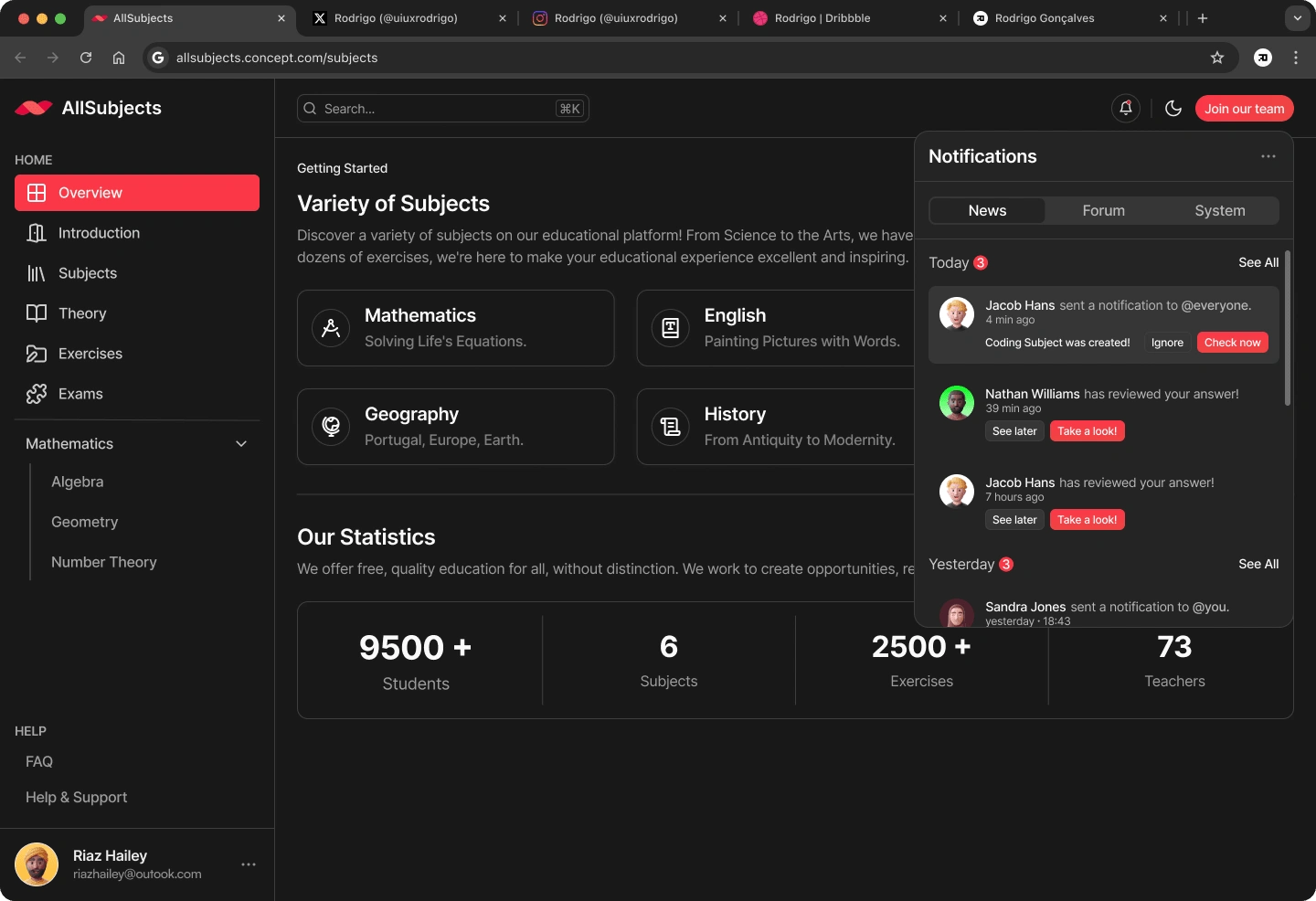Click the notifications panel scrollbar

pos(1288,328)
